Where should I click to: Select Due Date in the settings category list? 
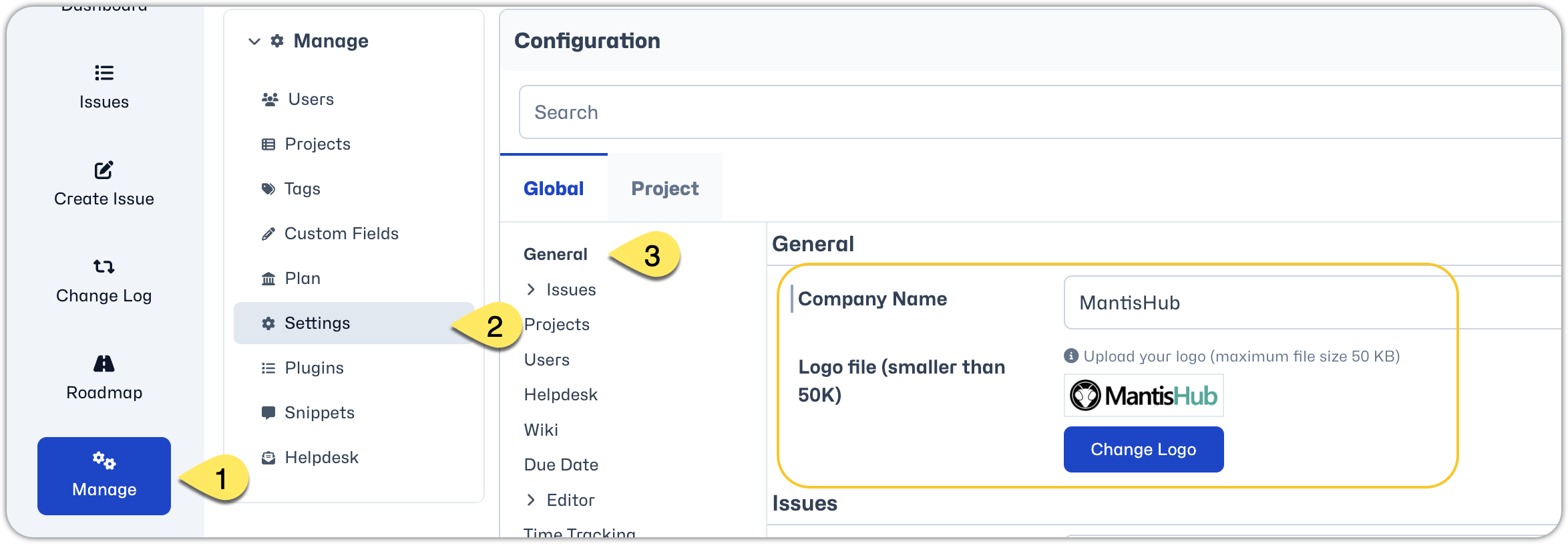(x=561, y=465)
